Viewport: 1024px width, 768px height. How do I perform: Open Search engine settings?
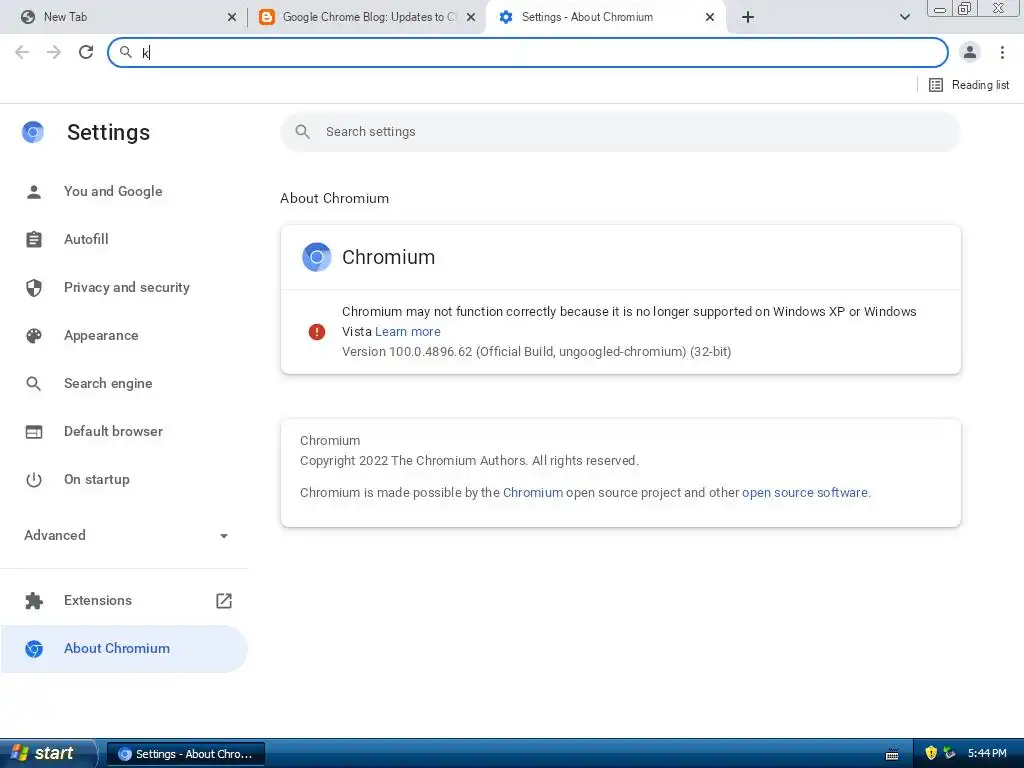tap(124, 383)
